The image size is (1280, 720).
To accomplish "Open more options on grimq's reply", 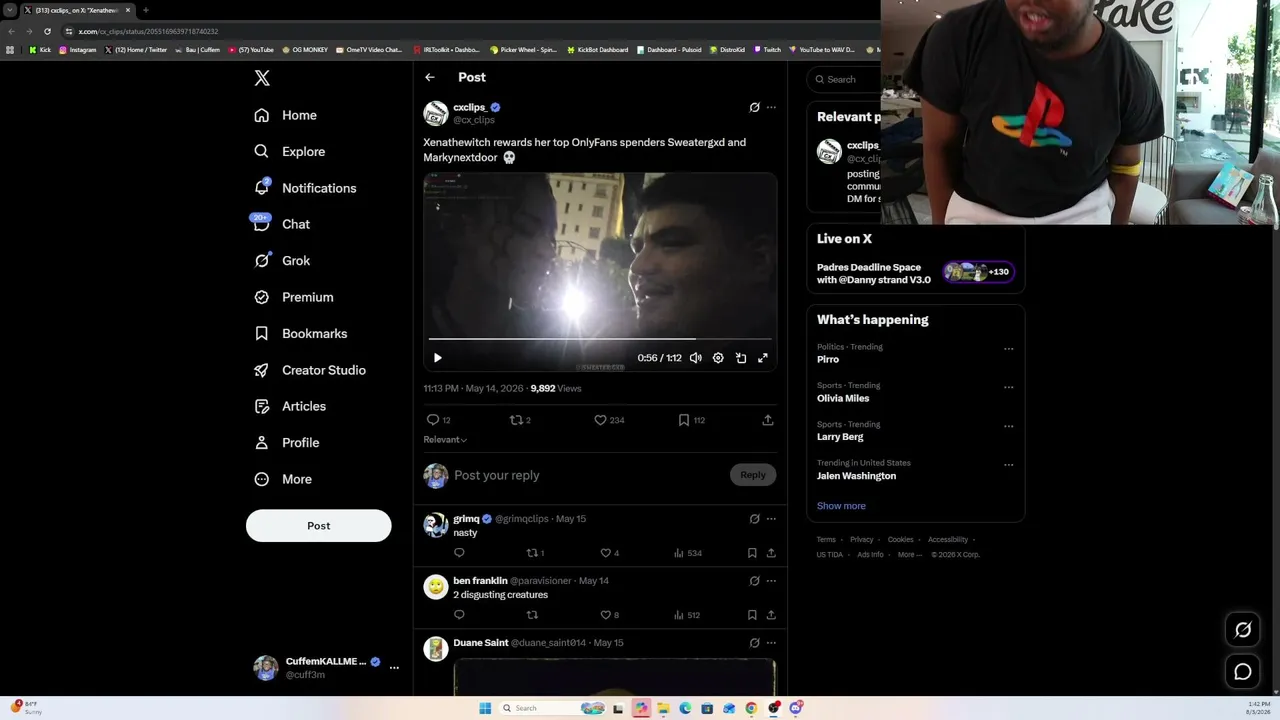I will tap(771, 519).
